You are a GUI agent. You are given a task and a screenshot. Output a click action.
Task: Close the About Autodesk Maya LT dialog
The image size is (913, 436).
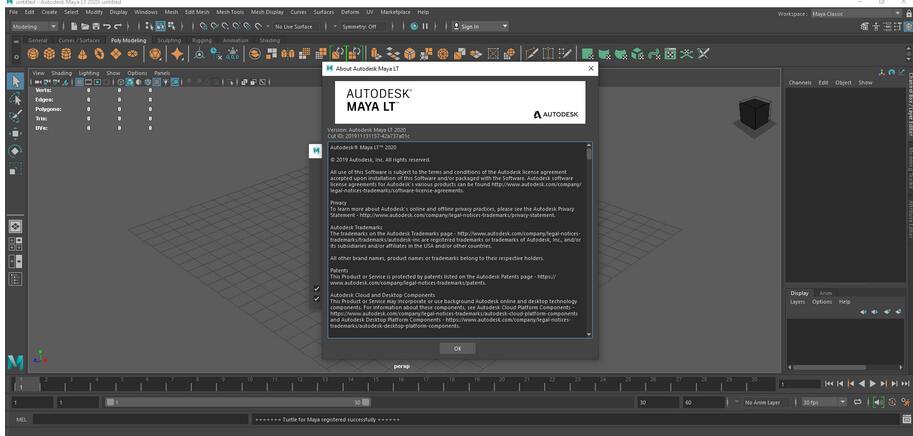591,68
